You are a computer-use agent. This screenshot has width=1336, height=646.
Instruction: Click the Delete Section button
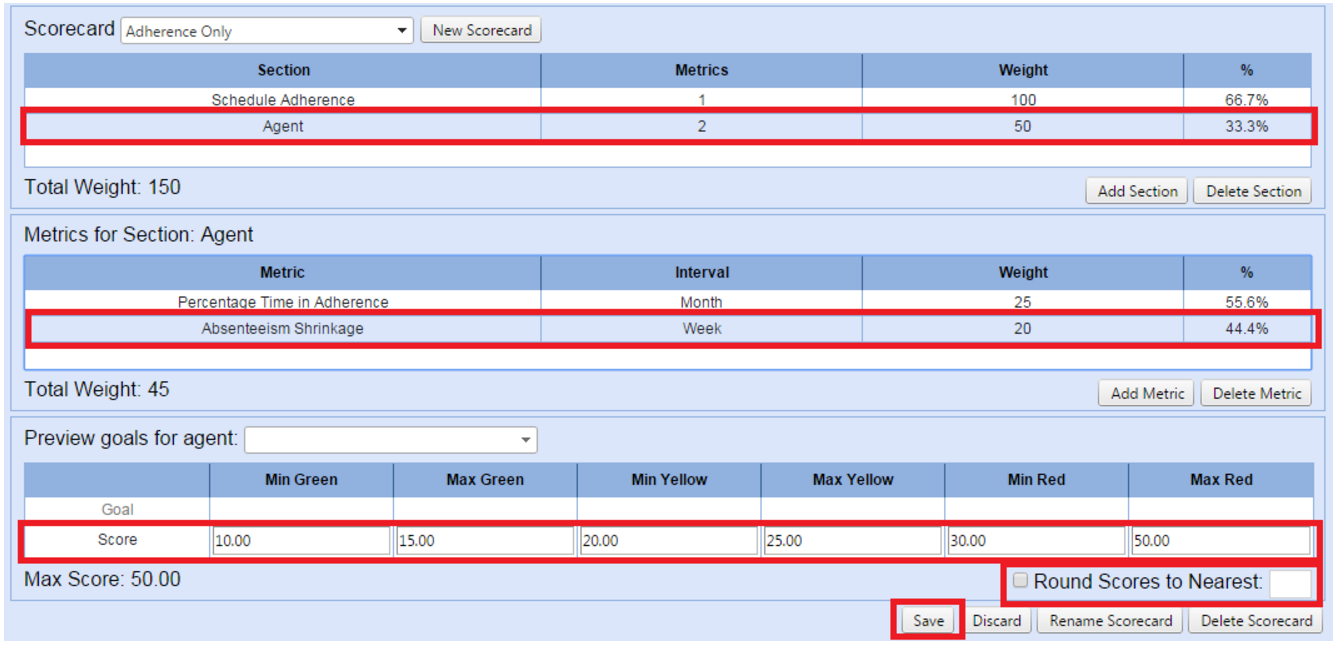1253,191
